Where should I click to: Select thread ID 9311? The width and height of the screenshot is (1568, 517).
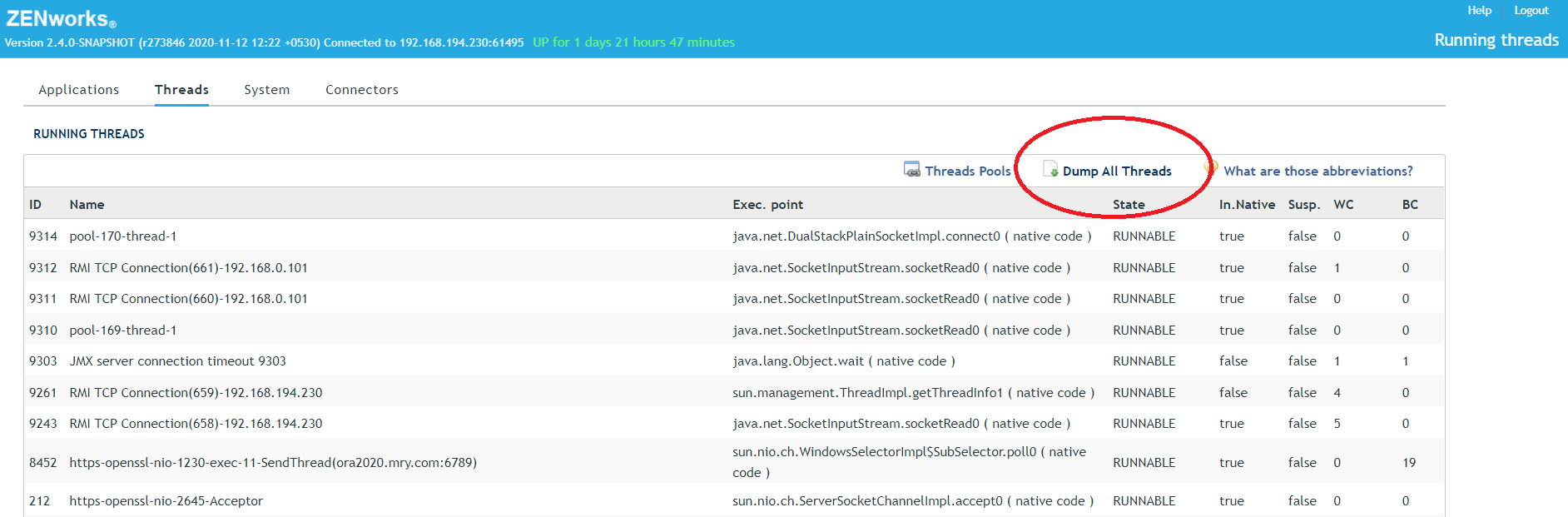pos(43,299)
